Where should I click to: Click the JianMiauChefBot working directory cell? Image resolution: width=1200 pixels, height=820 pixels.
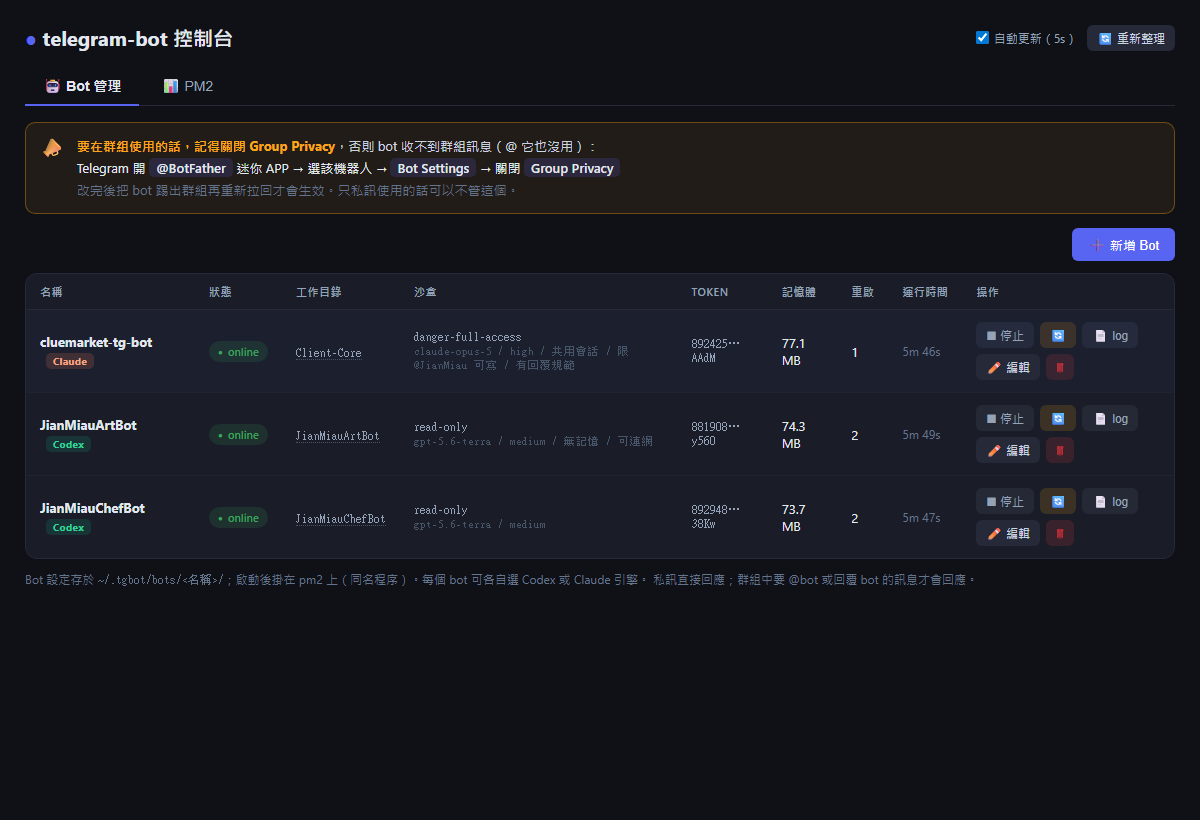click(341, 519)
